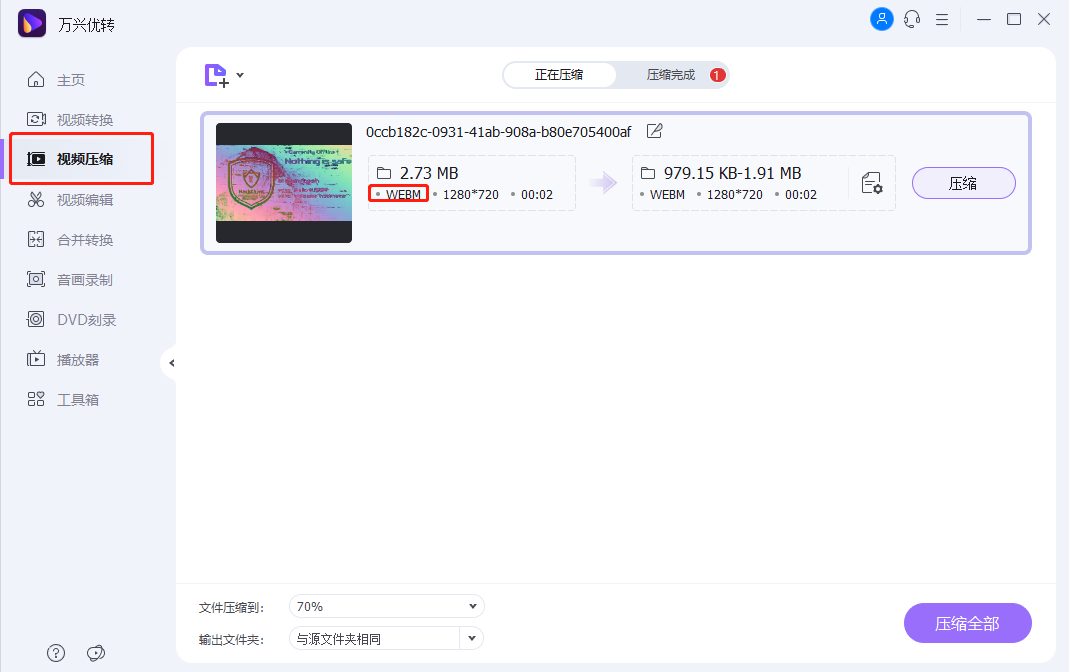Switch to 压缩完成 tab

pos(671,75)
